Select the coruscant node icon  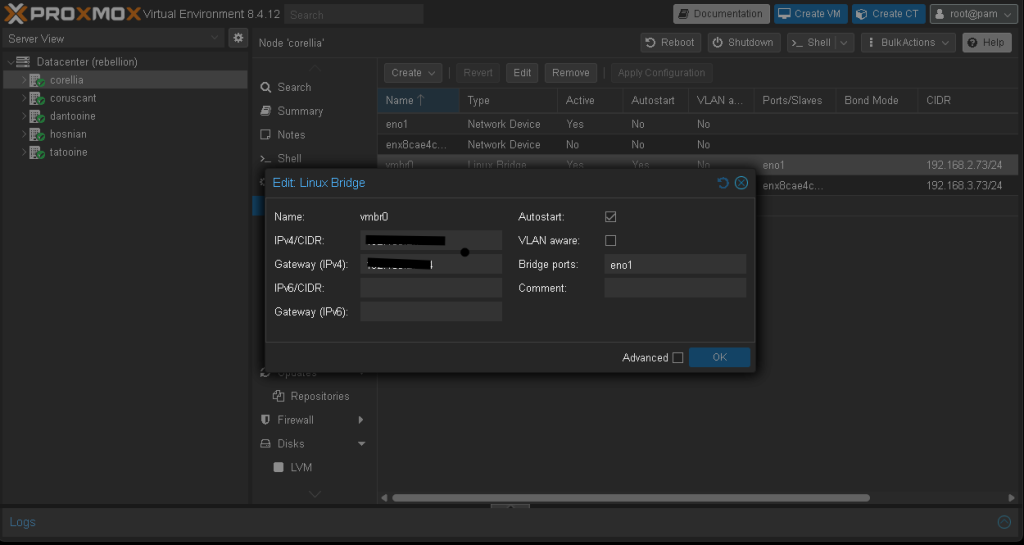coord(37,99)
